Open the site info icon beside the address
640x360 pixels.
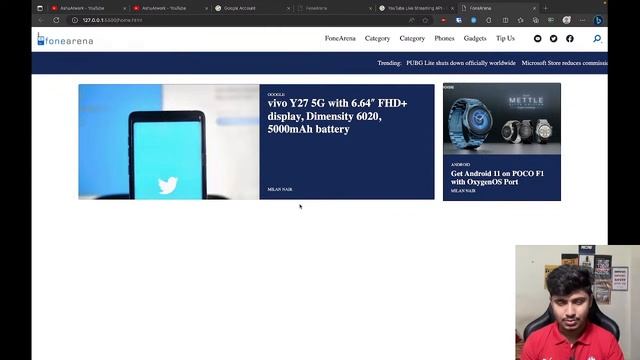point(75,20)
